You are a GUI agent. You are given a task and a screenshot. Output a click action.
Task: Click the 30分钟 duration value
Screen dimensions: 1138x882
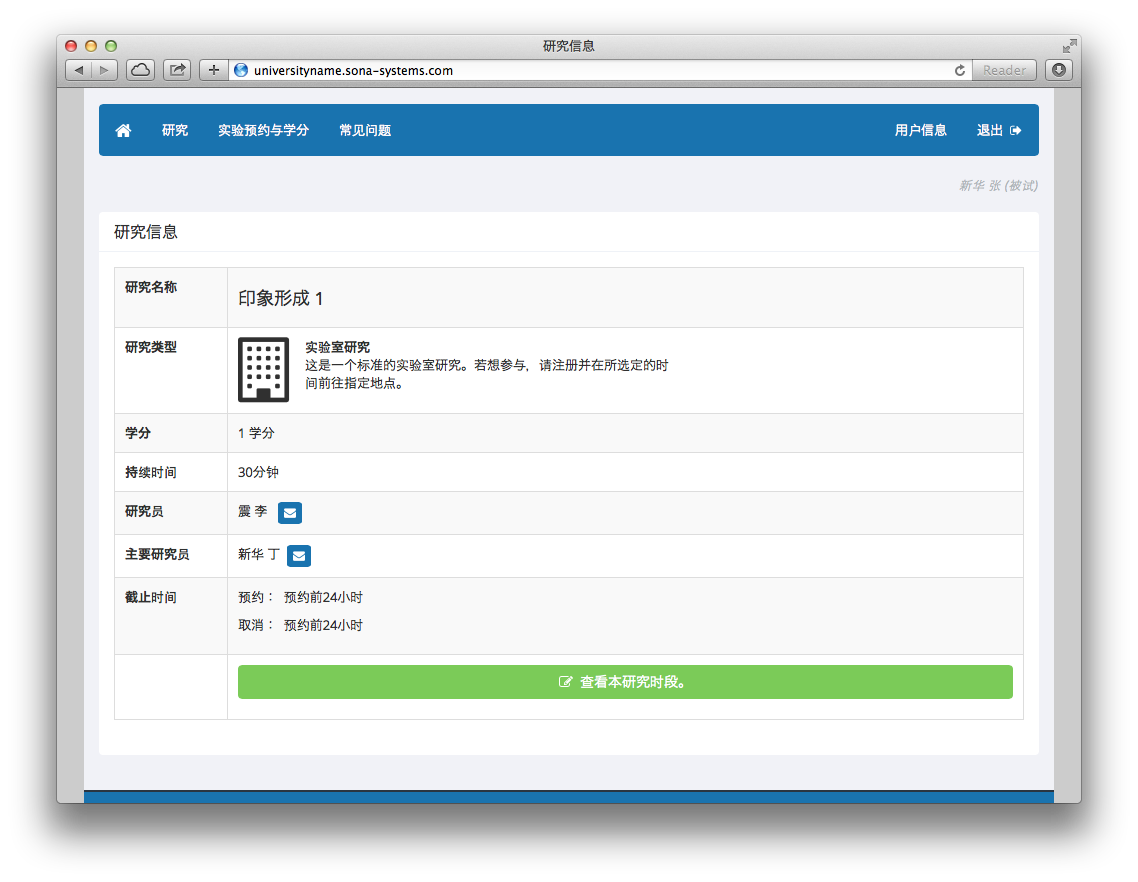[258, 473]
